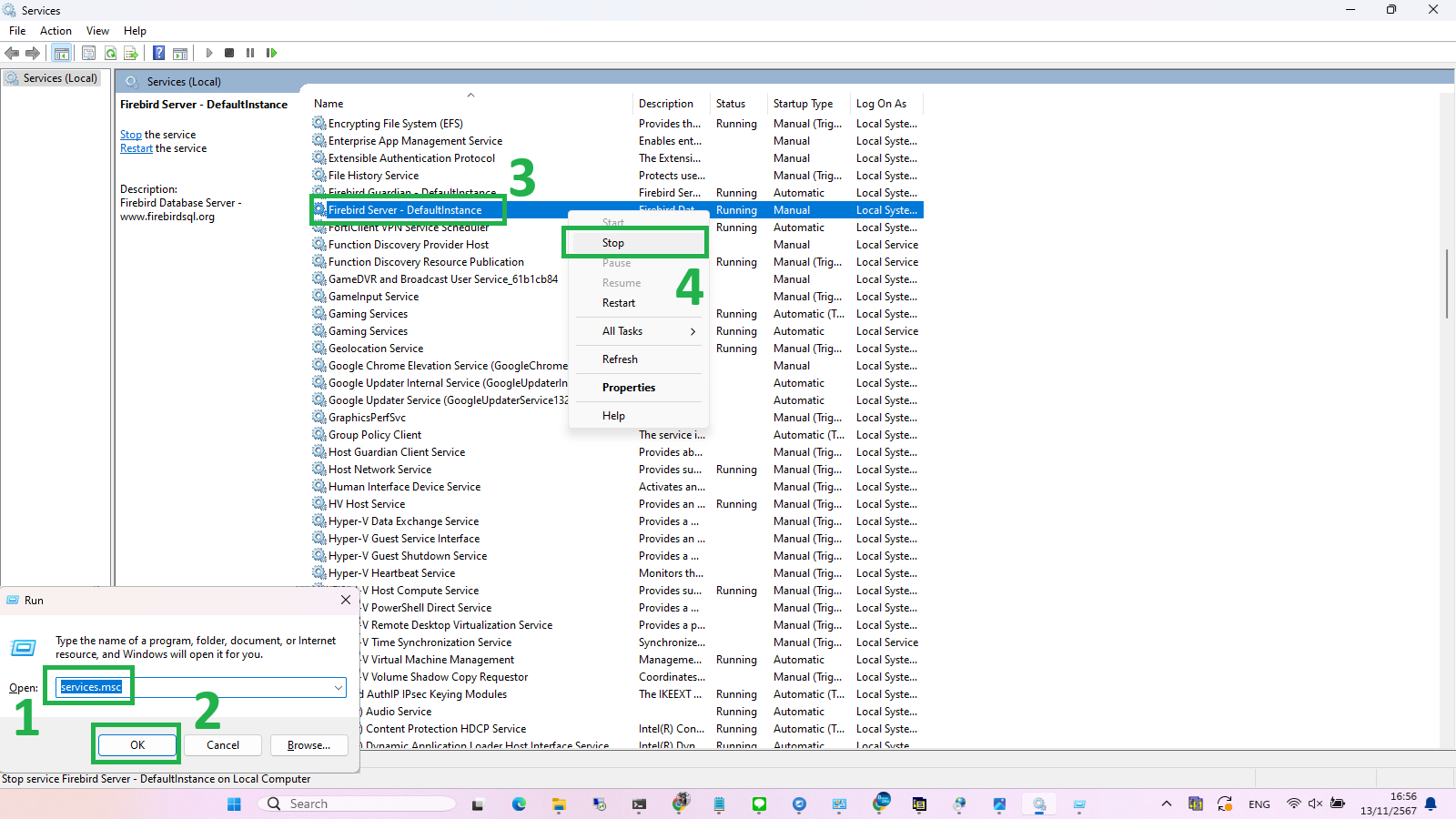Open File Explorer from the taskbar
The width and height of the screenshot is (1456, 819).
559,804
